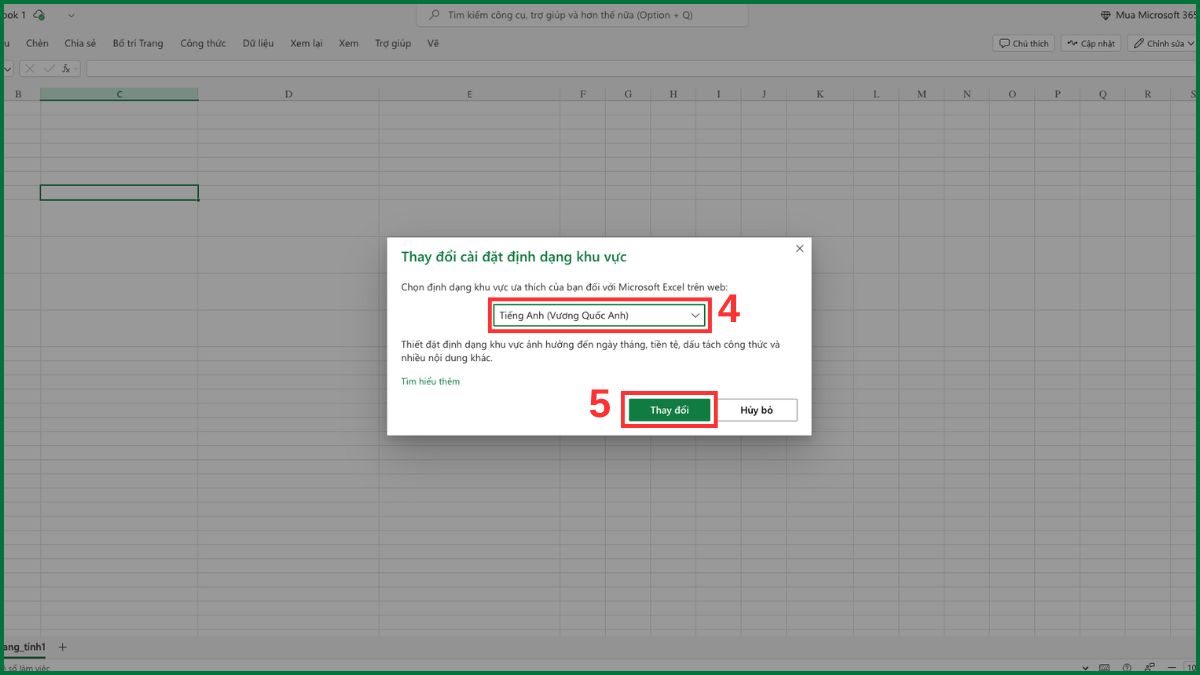The width and height of the screenshot is (1200, 675).
Task: Click the search tools input field
Action: click(581, 15)
